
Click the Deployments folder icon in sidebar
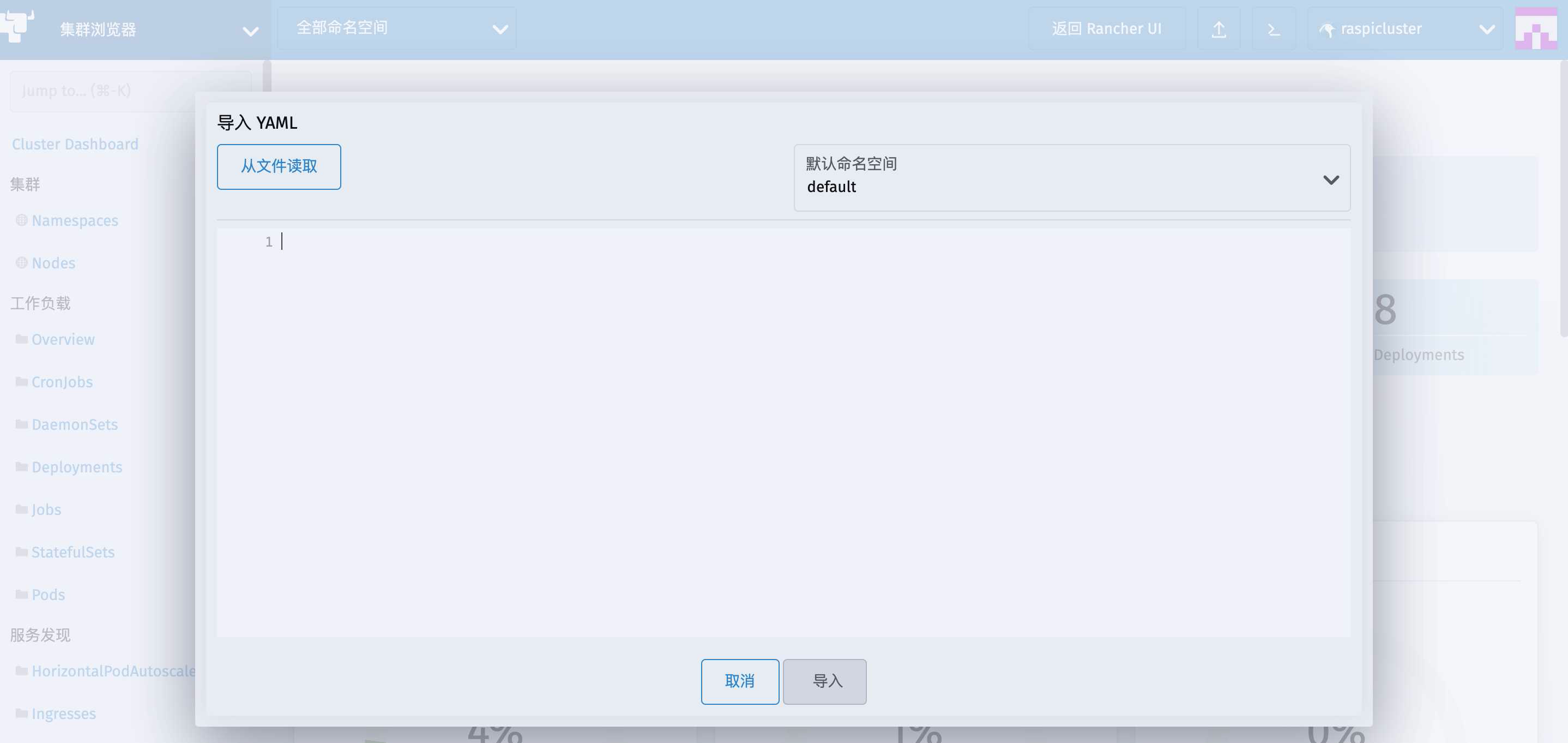[21, 467]
